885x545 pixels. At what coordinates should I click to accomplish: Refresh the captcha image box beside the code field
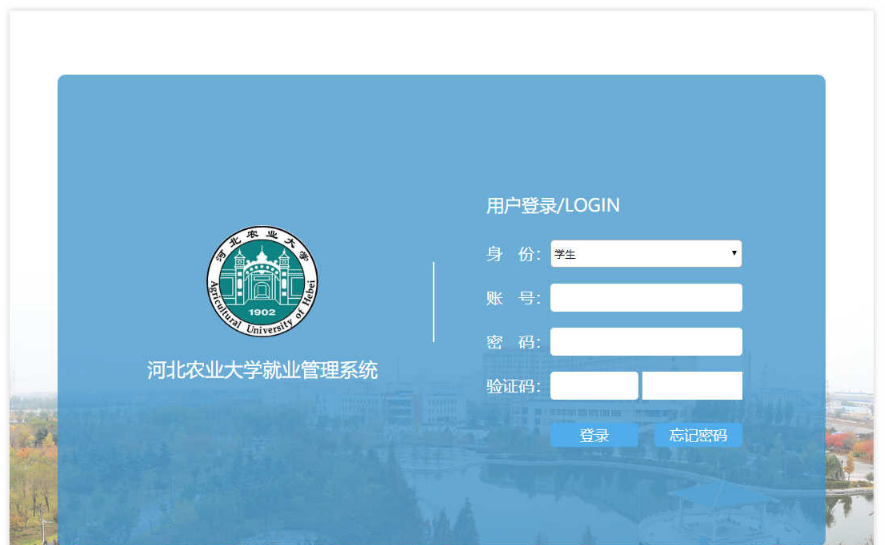(x=692, y=386)
